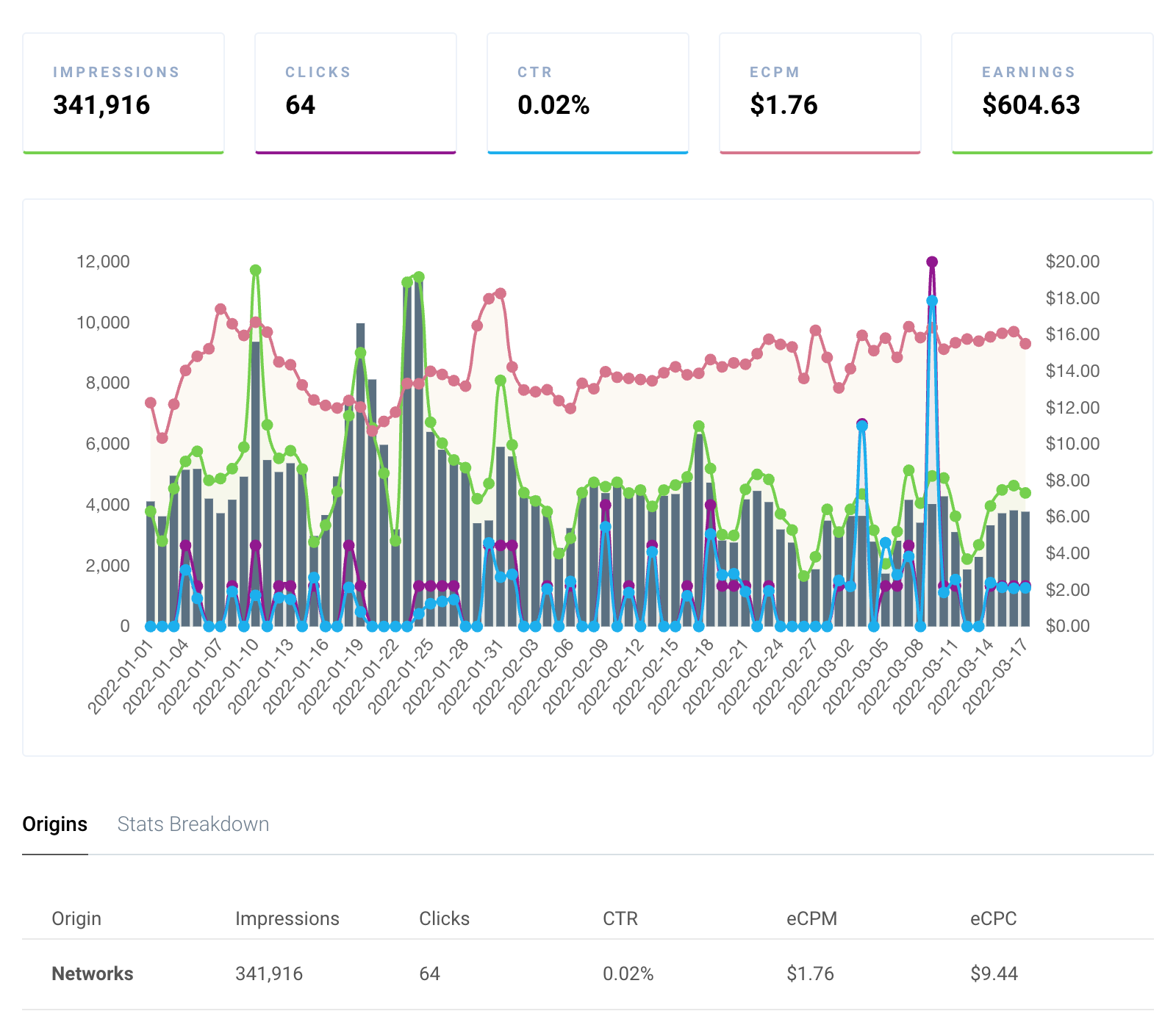Viewport: 1176px width, 1011px height.
Task: Click the green underline on the Impressions card
Action: 123,151
